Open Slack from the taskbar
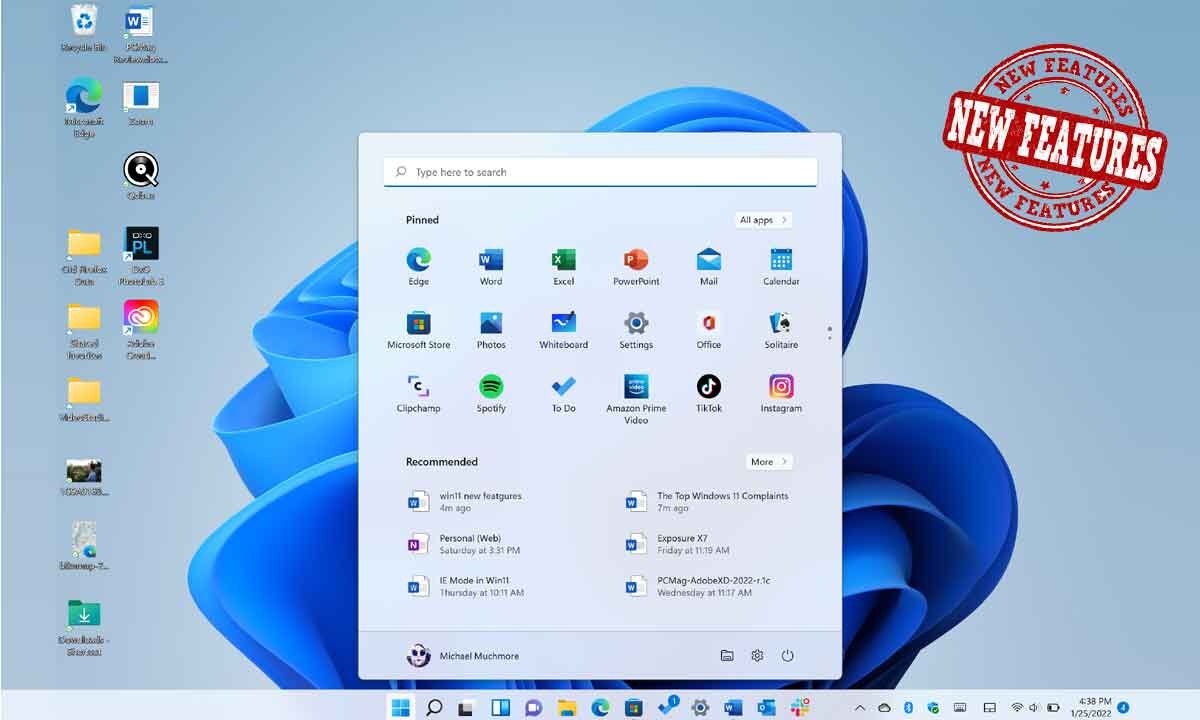 click(x=800, y=707)
